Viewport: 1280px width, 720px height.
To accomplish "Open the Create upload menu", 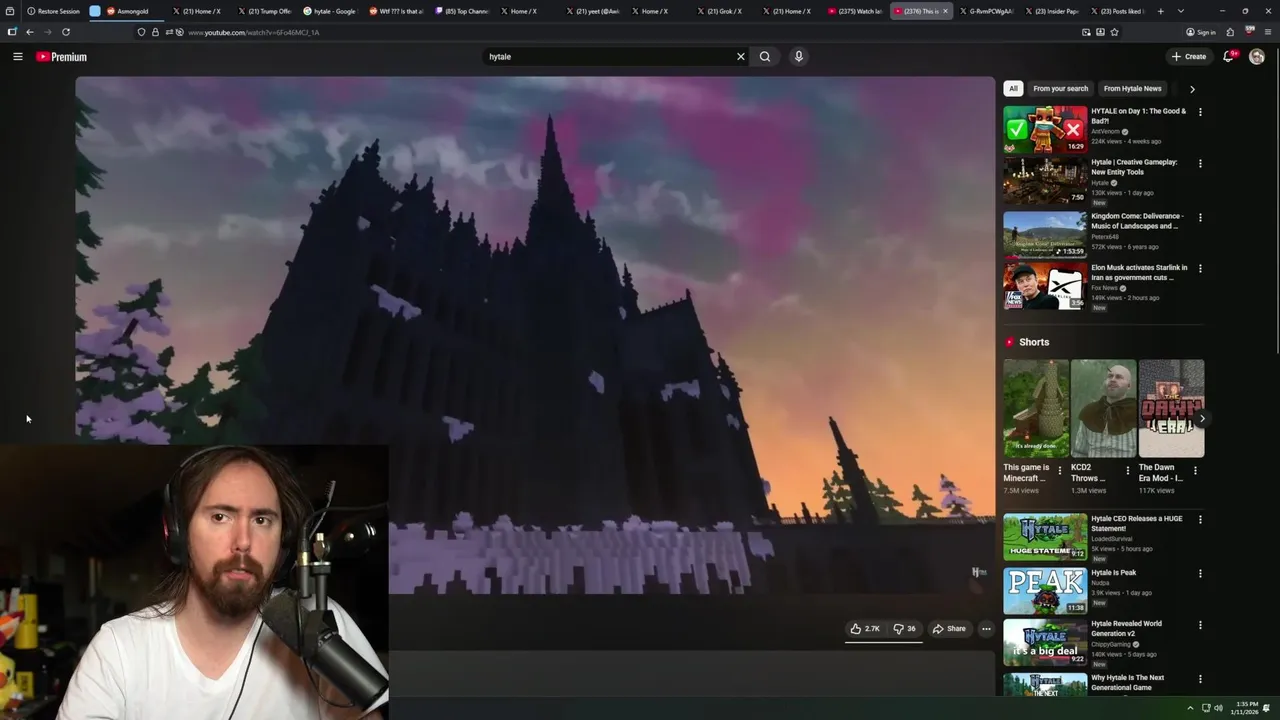I will click(x=1189, y=57).
